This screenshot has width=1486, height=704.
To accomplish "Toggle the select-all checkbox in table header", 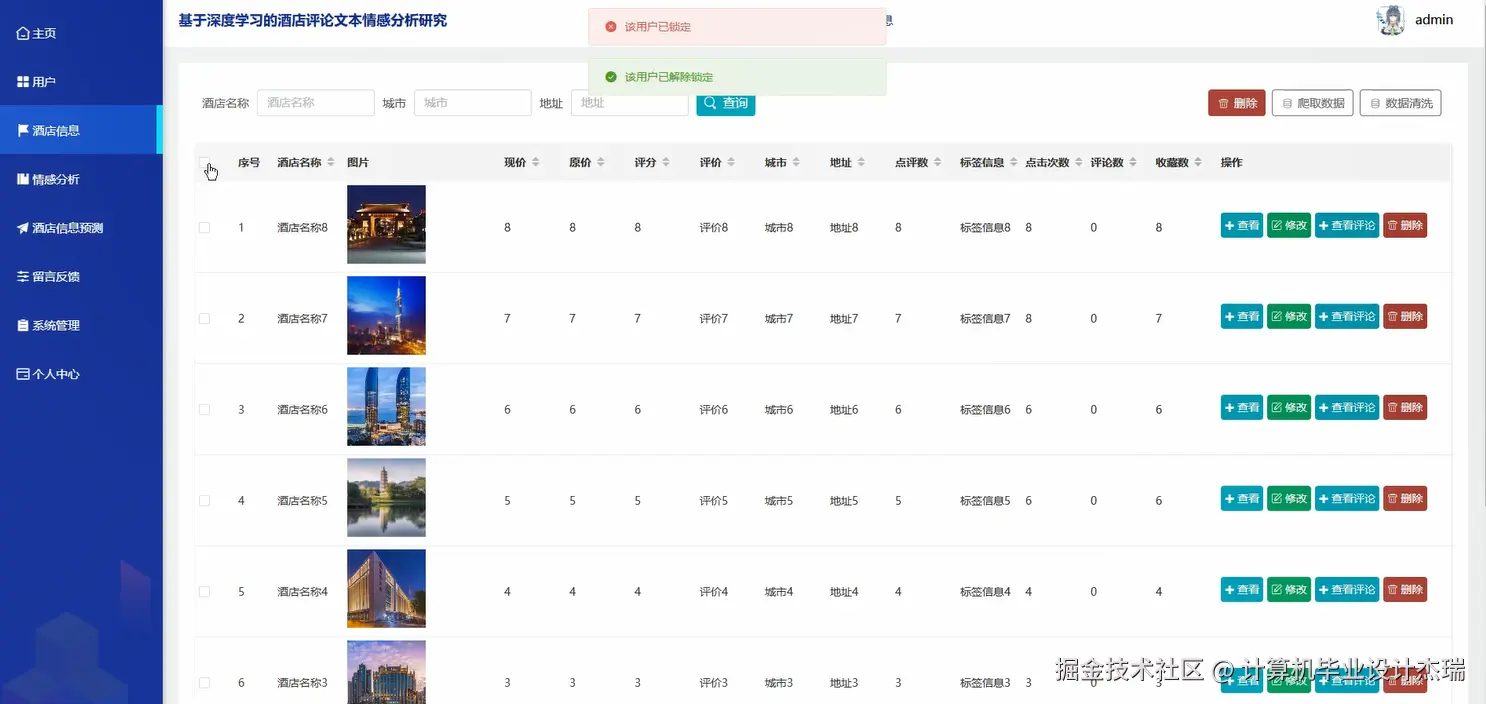I will click(x=204, y=163).
